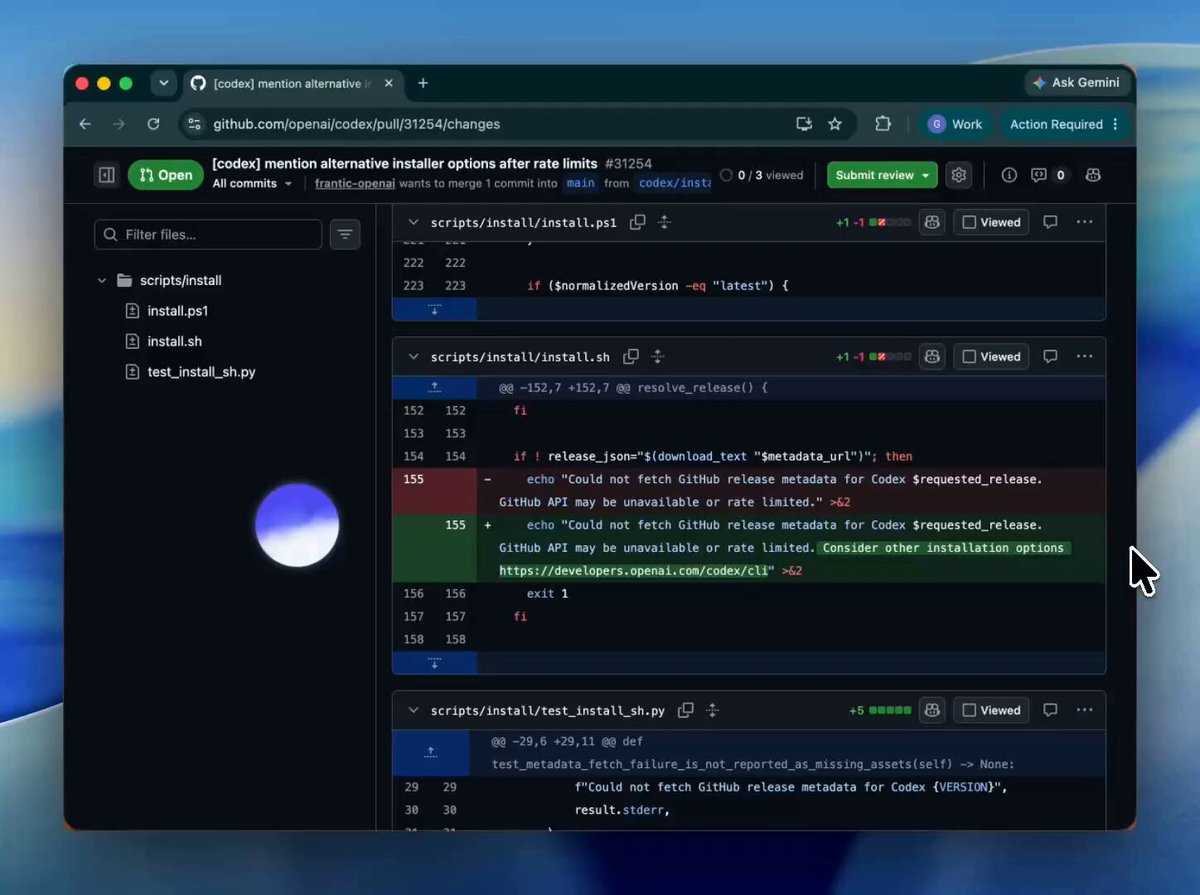Click the Submit review button
Image resolution: width=1200 pixels, height=895 pixels.
pos(882,175)
